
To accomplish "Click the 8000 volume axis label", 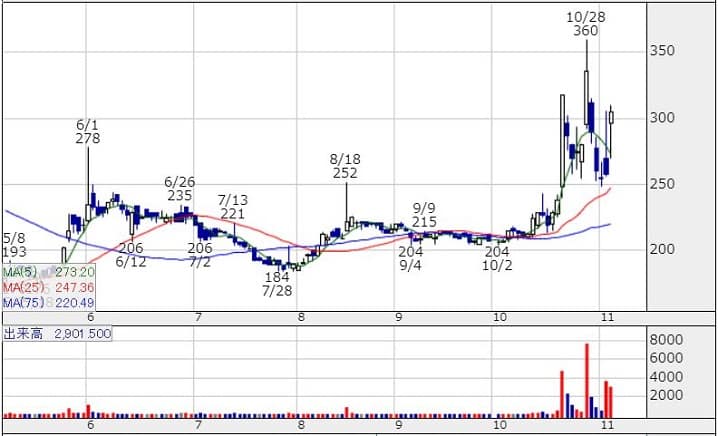I will click(x=666, y=340).
